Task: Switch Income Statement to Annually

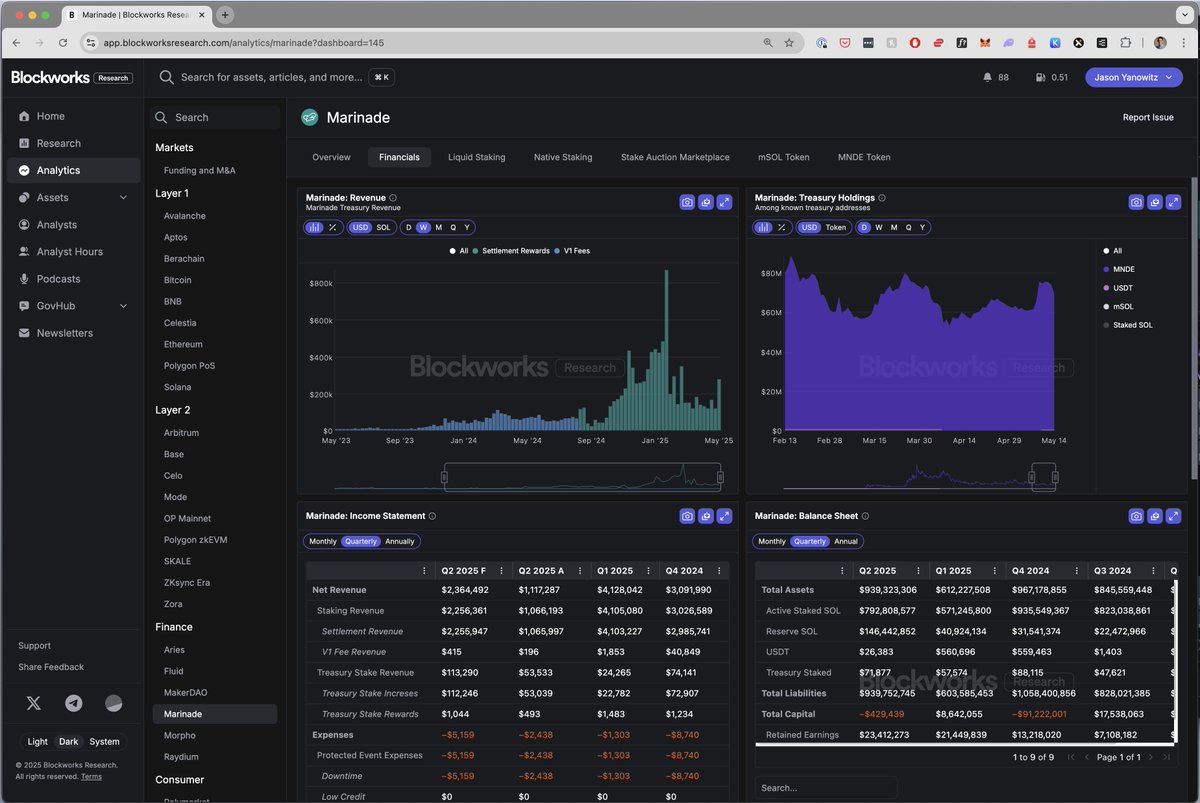Action: click(x=400, y=541)
